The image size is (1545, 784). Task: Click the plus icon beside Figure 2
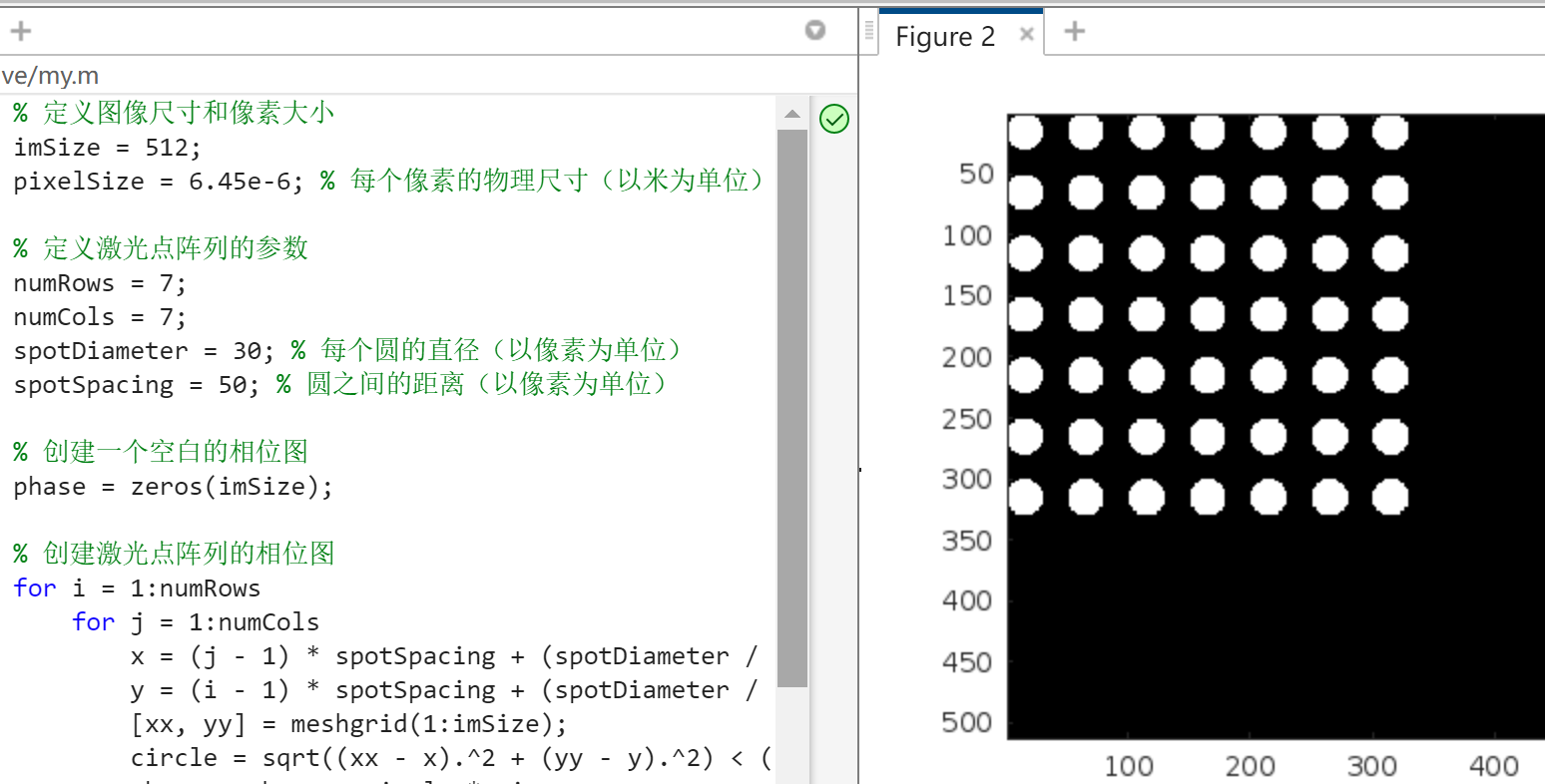[x=1075, y=31]
